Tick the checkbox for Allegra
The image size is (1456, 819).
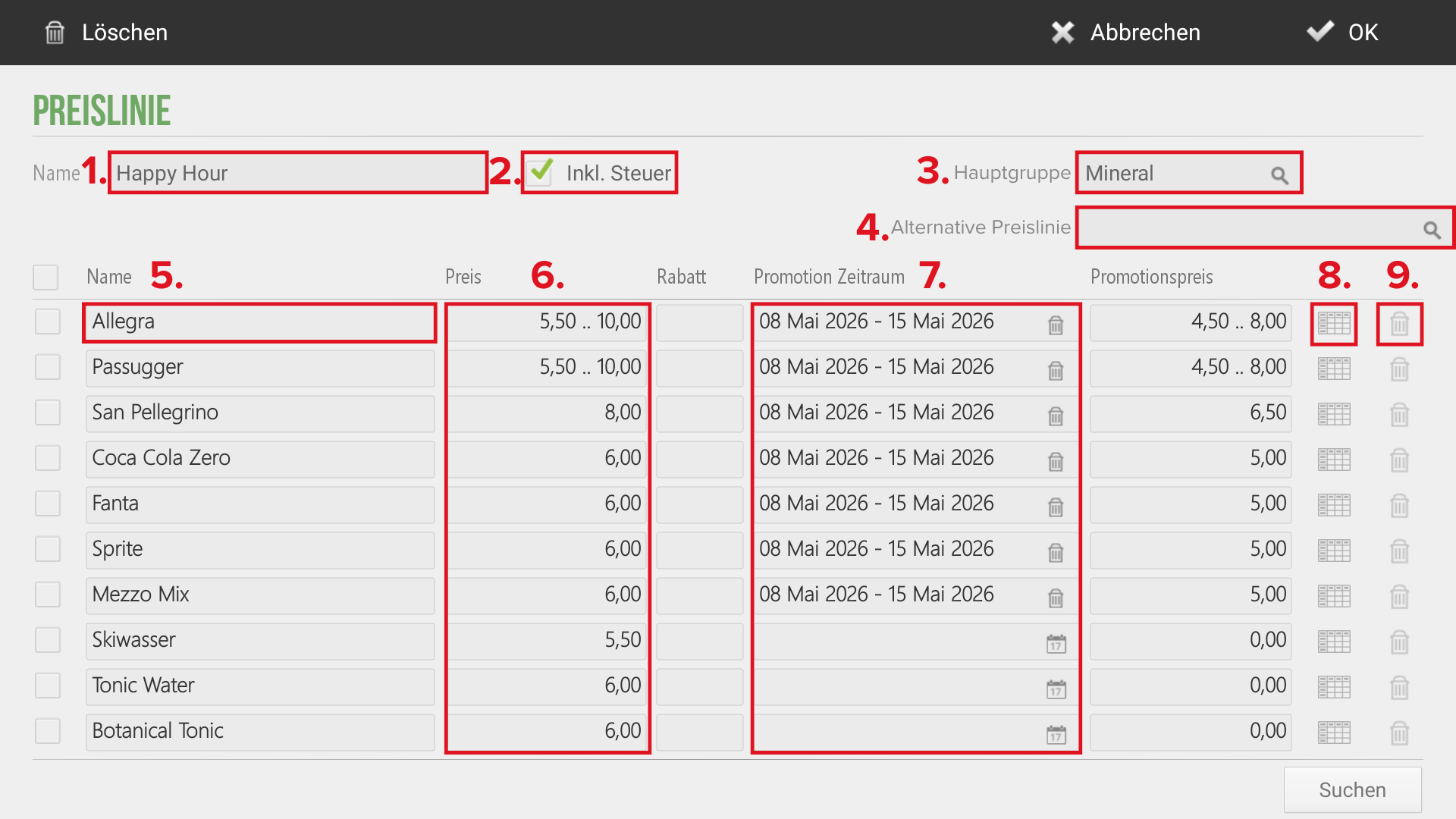[48, 322]
